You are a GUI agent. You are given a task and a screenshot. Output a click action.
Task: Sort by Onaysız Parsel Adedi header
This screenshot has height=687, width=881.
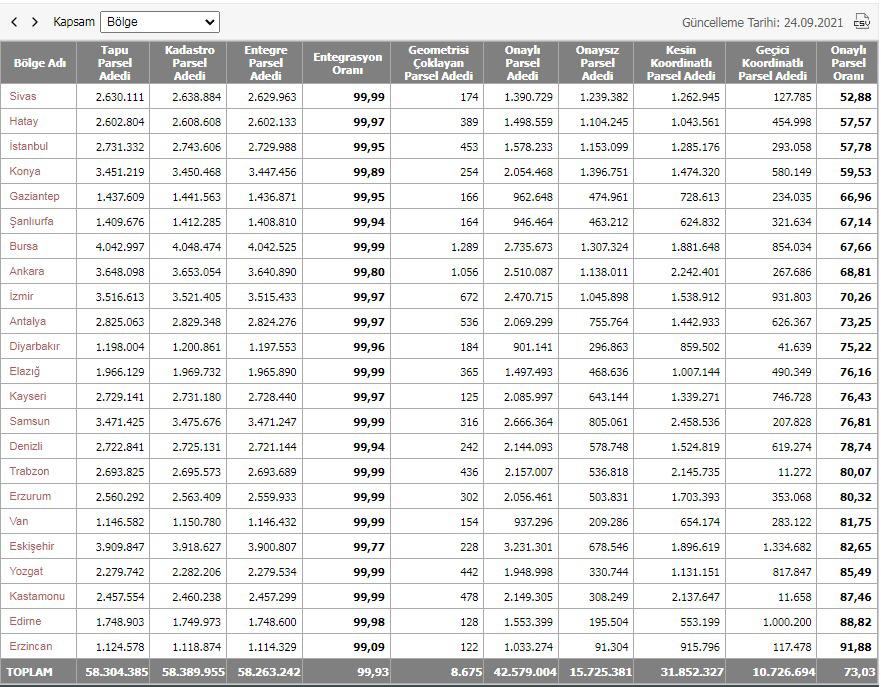pyautogui.click(x=597, y=63)
